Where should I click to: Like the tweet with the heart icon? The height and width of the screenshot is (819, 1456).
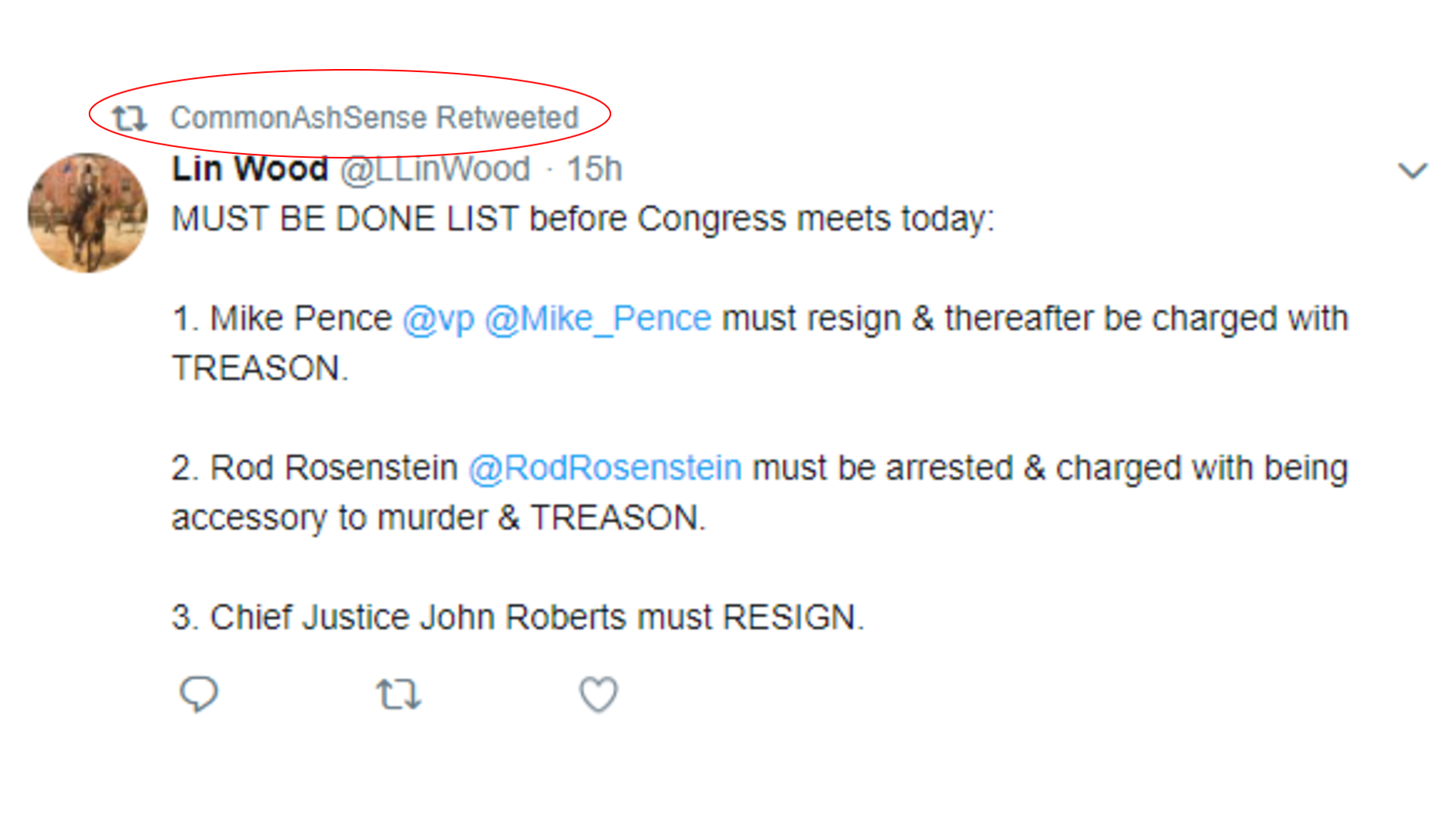(598, 694)
